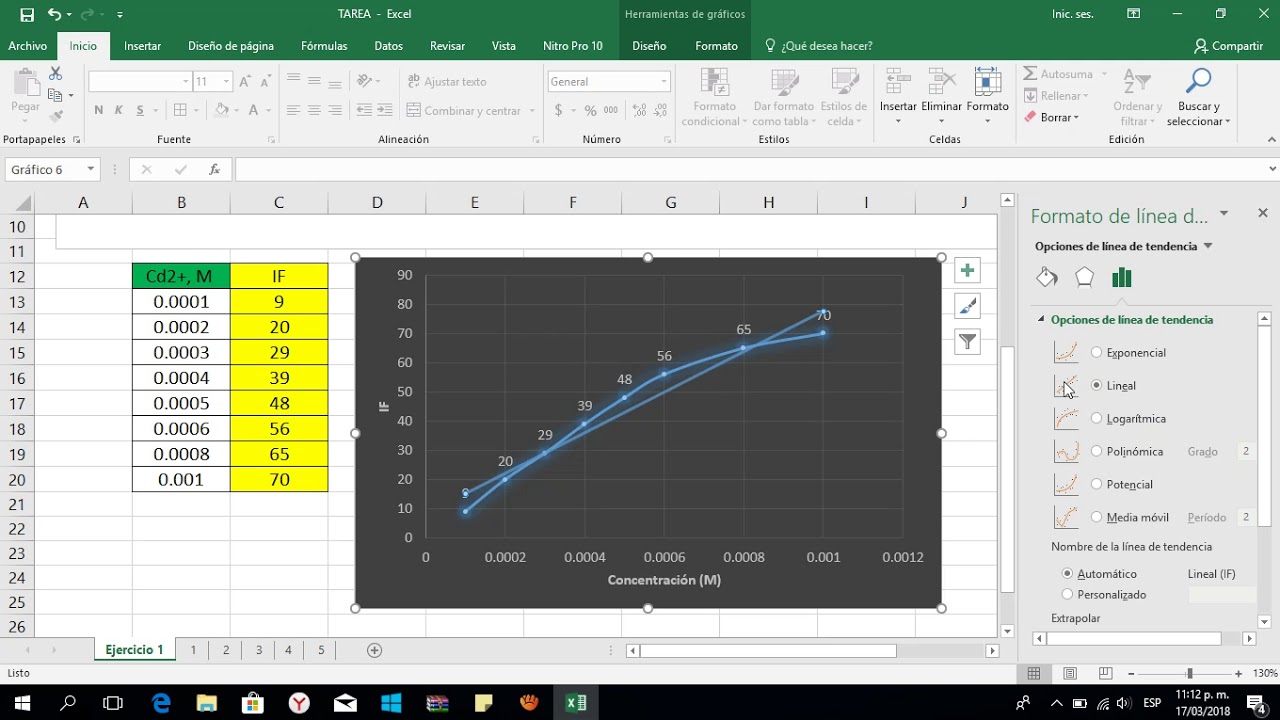
Task: Click the Inic. ses. sign-in button
Action: click(1071, 14)
